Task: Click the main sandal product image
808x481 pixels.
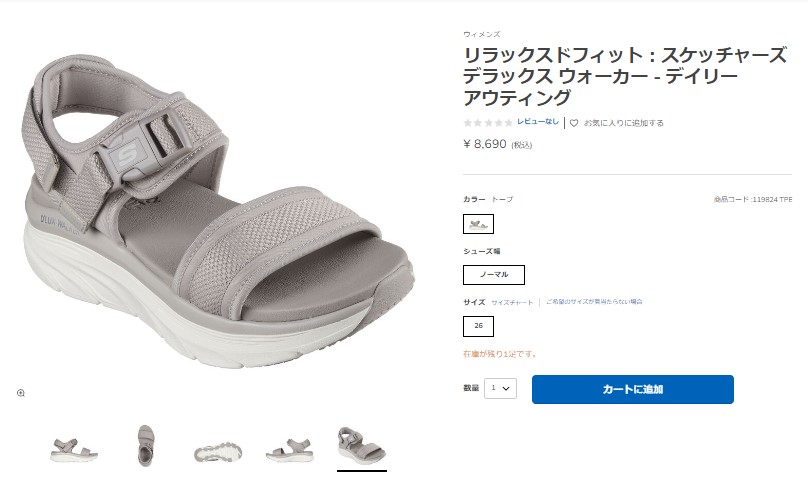Action: point(219,211)
